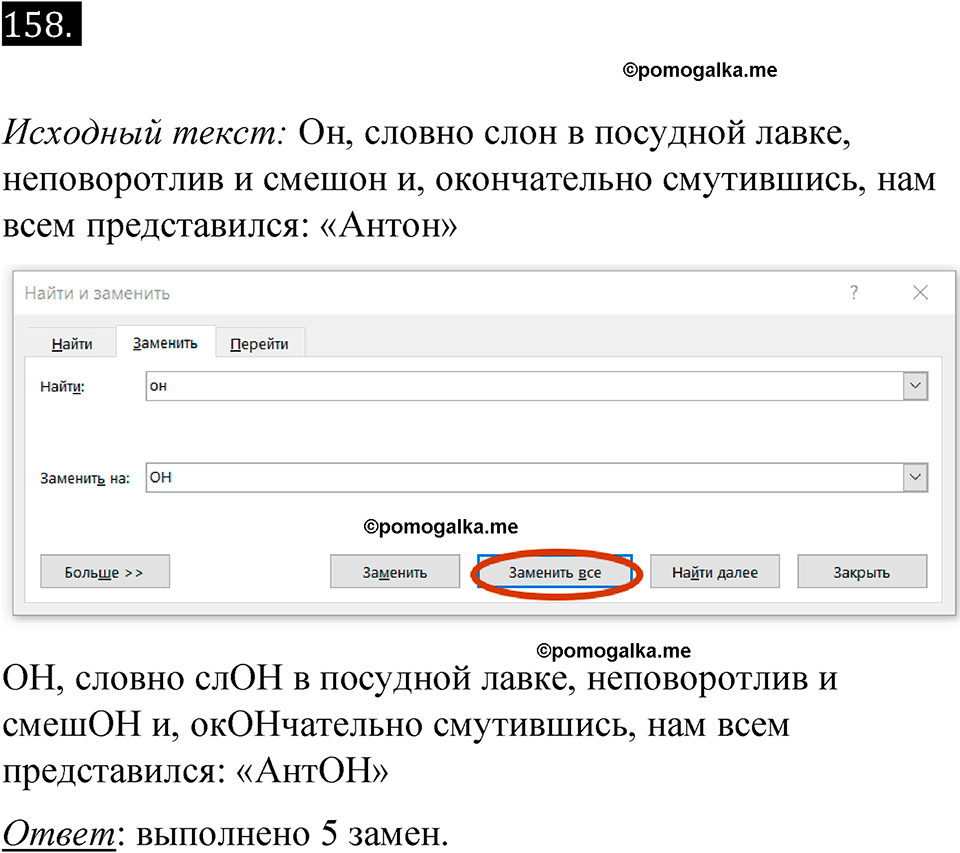Expand the Найти field dropdown arrow
960x853 pixels.
click(915, 386)
